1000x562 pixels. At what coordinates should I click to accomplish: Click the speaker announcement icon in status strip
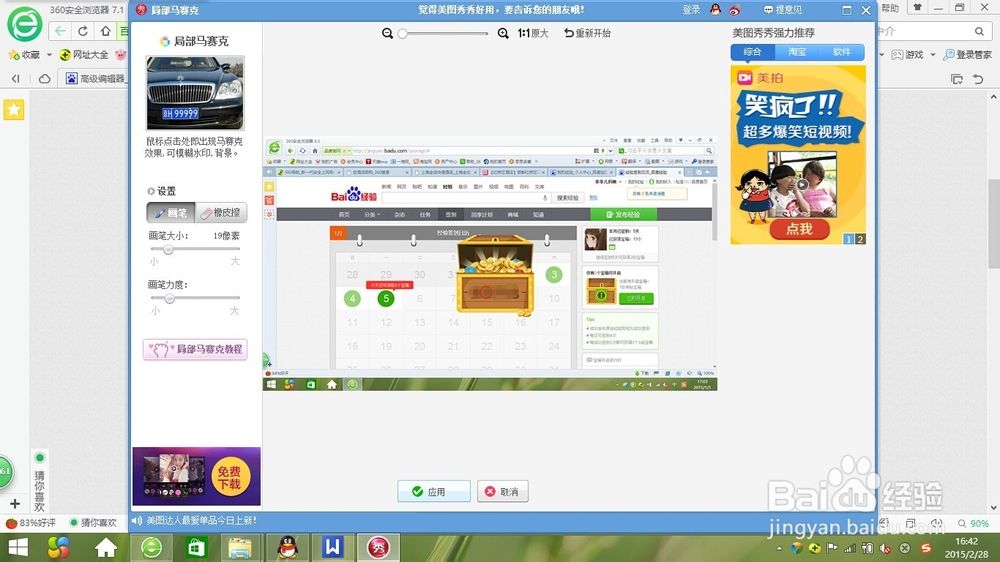136,521
